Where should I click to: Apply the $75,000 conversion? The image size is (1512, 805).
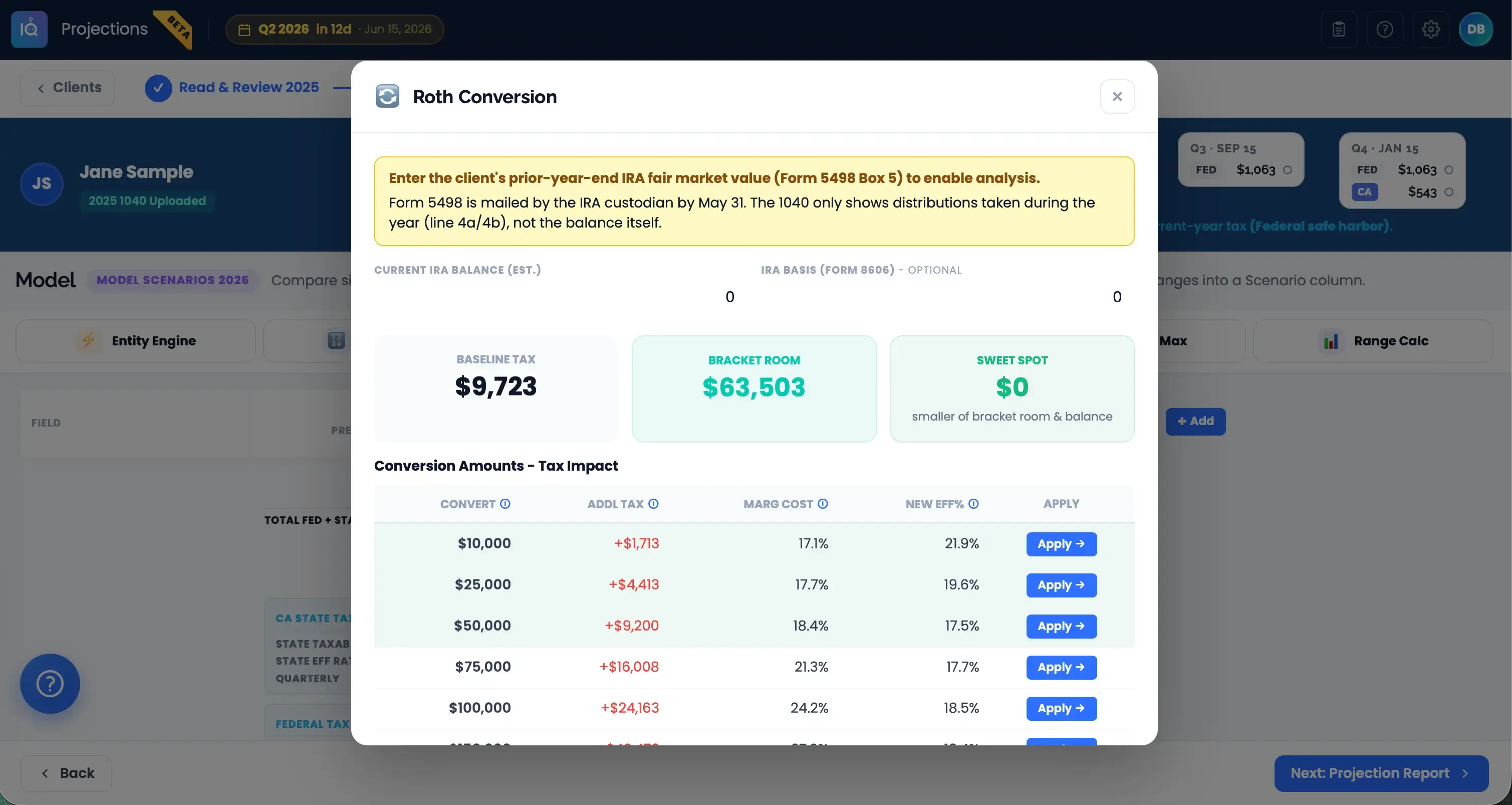[x=1061, y=667]
